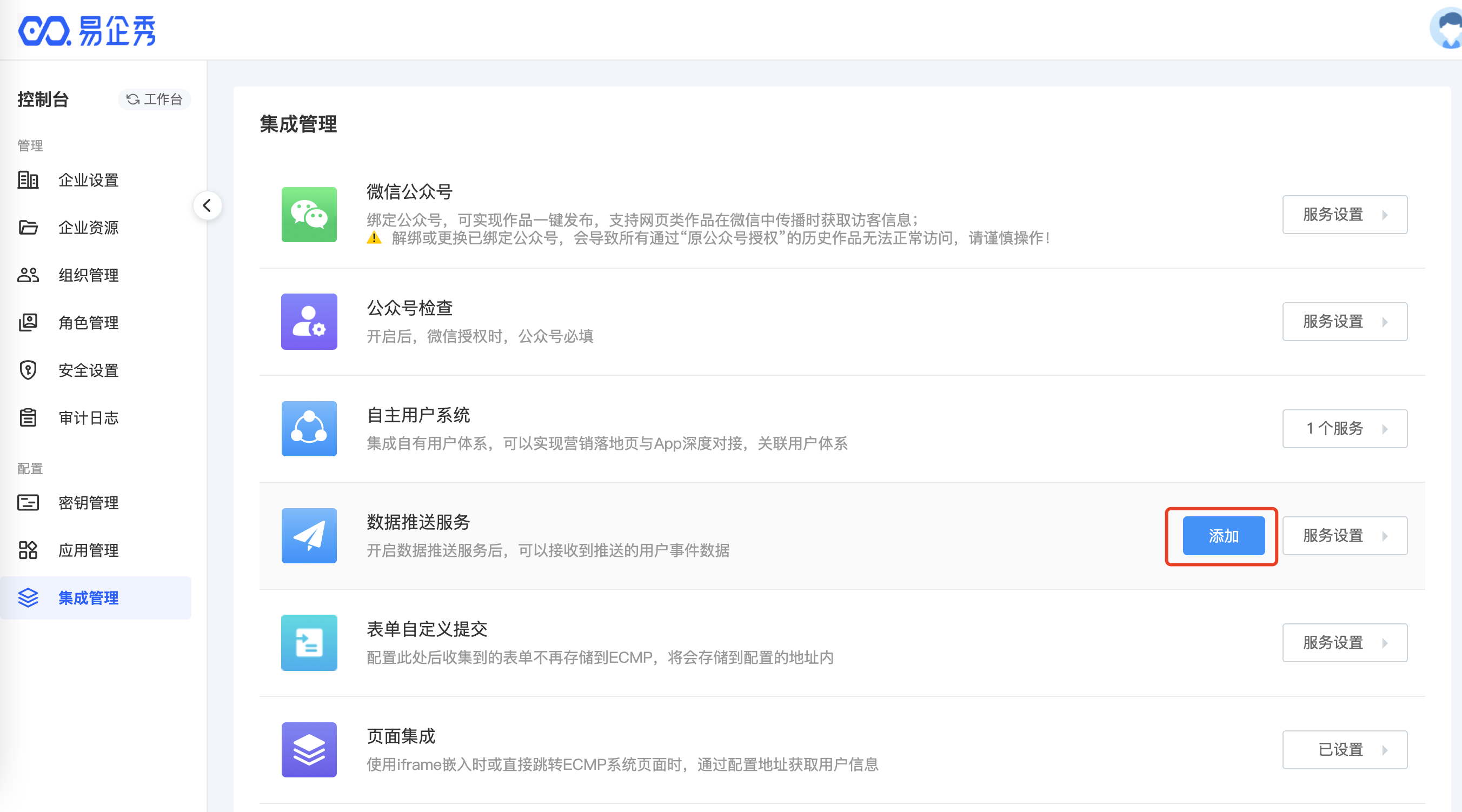Image resolution: width=1462 pixels, height=812 pixels.
Task: Open the user avatar menu
Action: tap(1447, 28)
